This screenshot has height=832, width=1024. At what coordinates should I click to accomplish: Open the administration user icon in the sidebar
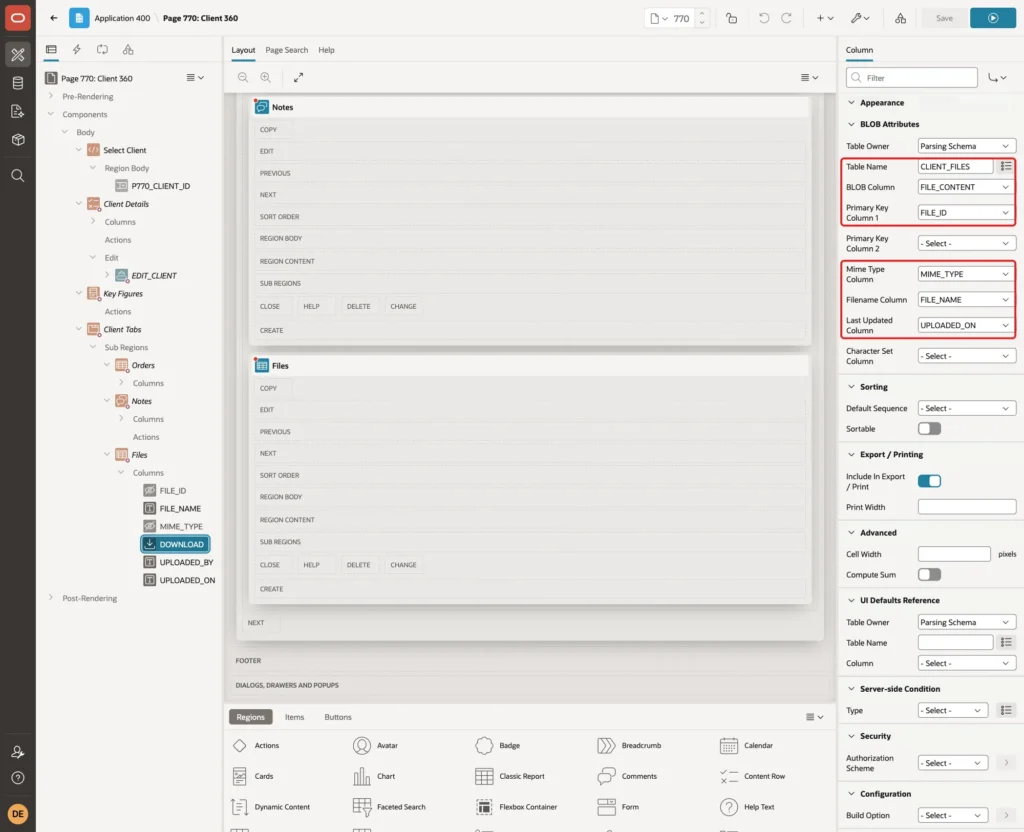pos(18,752)
